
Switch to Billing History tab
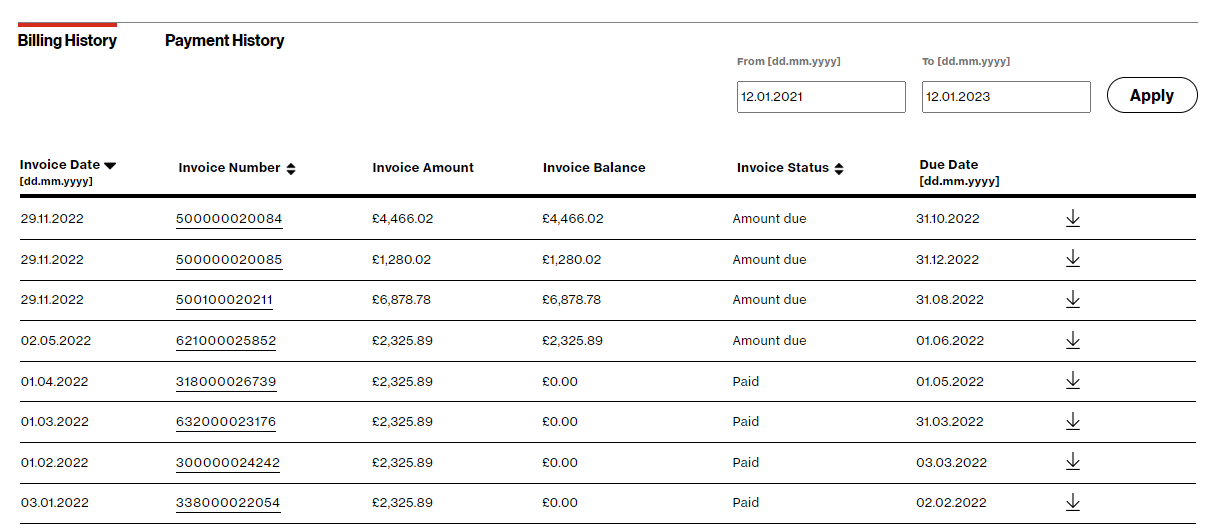[67, 41]
